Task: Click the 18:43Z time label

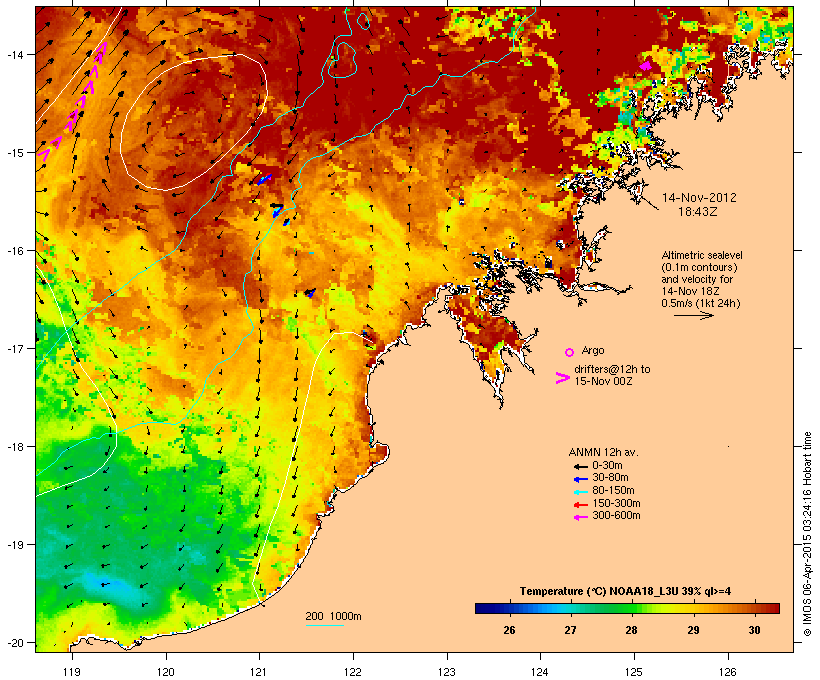Action: [x=698, y=212]
